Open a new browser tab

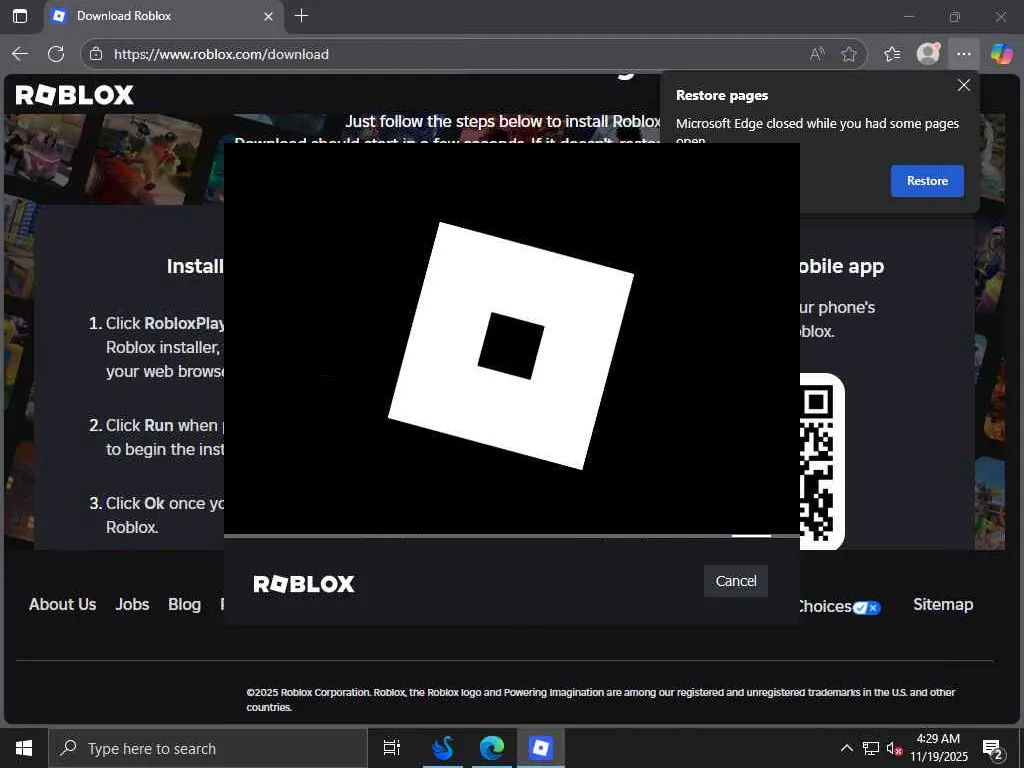coord(301,16)
